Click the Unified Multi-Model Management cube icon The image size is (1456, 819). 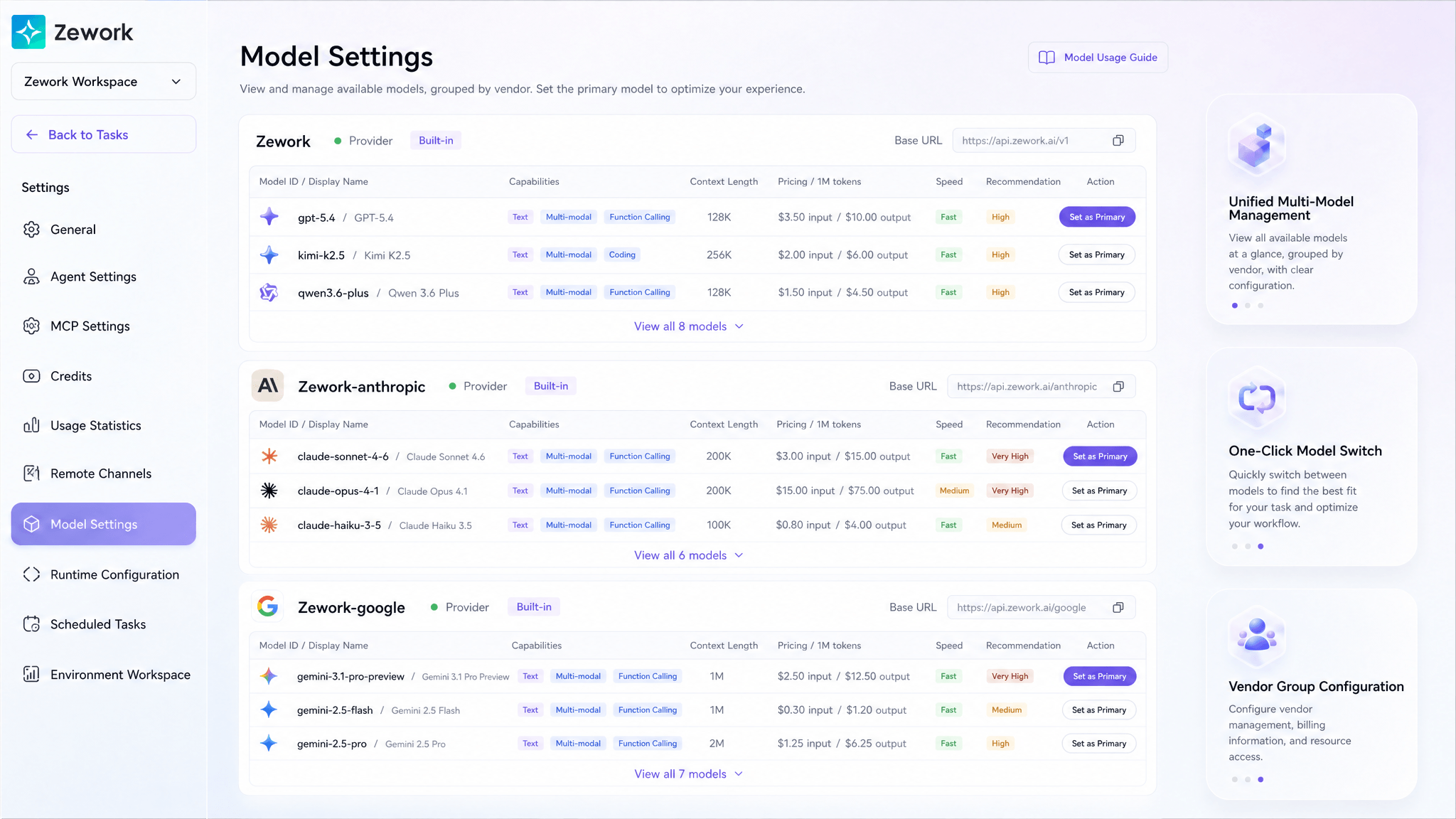(1257, 146)
